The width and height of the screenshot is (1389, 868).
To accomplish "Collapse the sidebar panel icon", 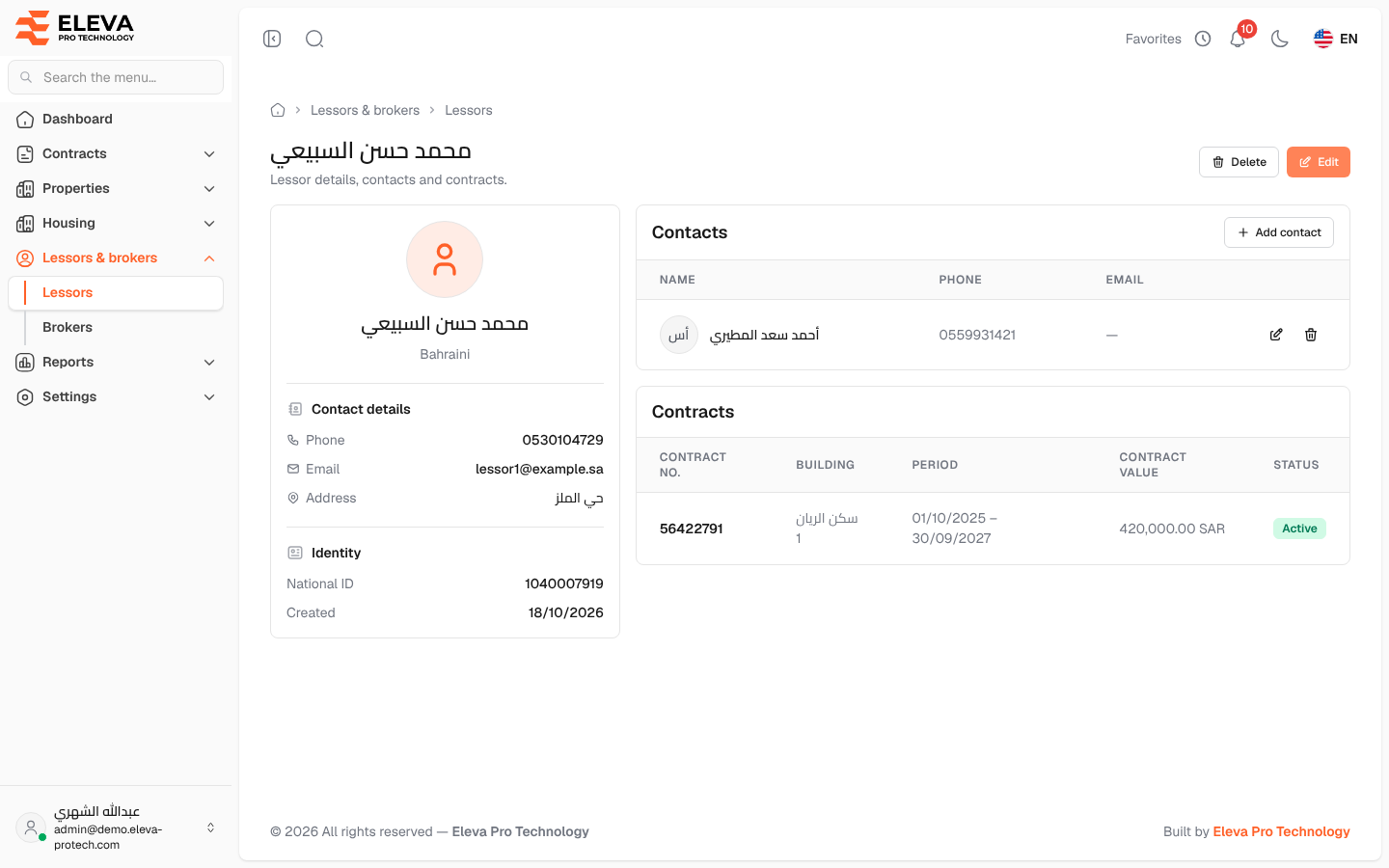I will pos(272,39).
